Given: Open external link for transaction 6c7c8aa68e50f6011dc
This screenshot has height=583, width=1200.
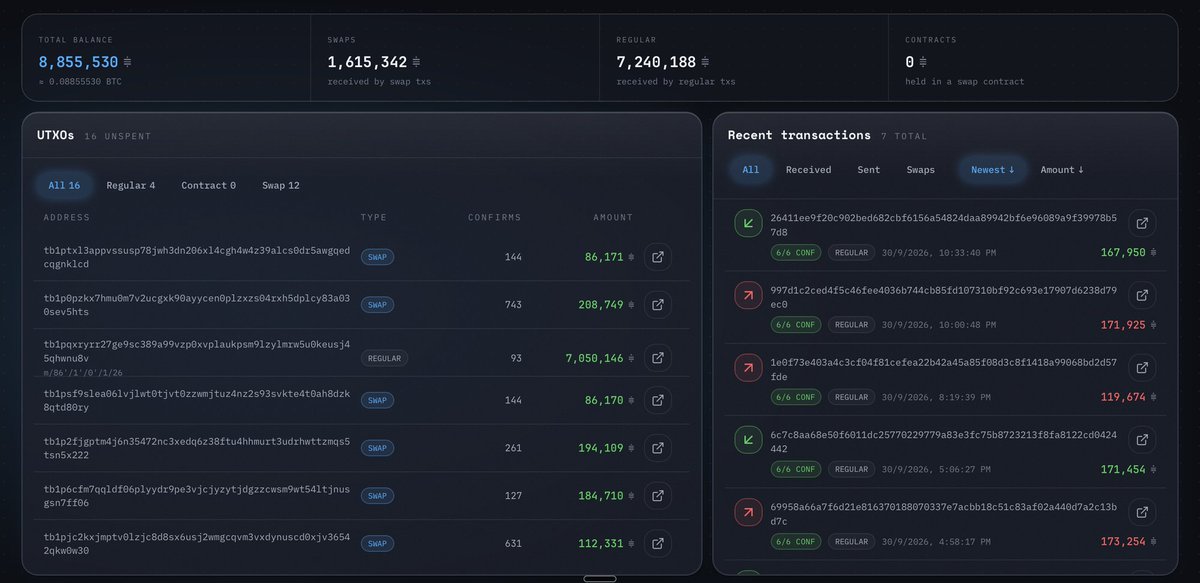Looking at the screenshot, I should tap(1142, 440).
